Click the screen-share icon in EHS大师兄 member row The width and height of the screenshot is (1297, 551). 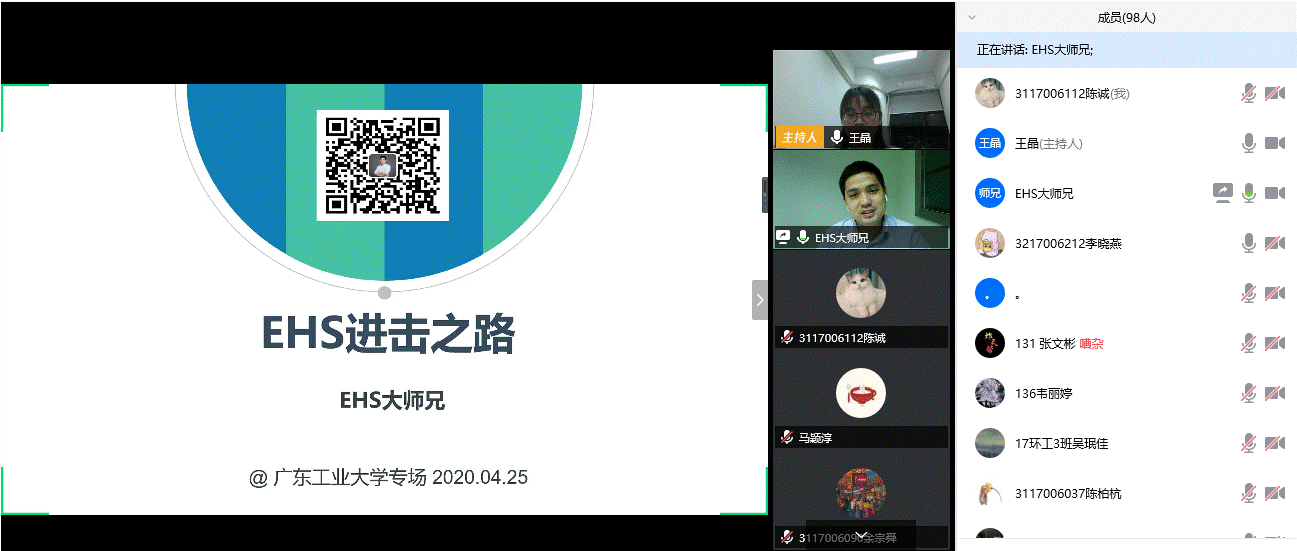(1222, 193)
